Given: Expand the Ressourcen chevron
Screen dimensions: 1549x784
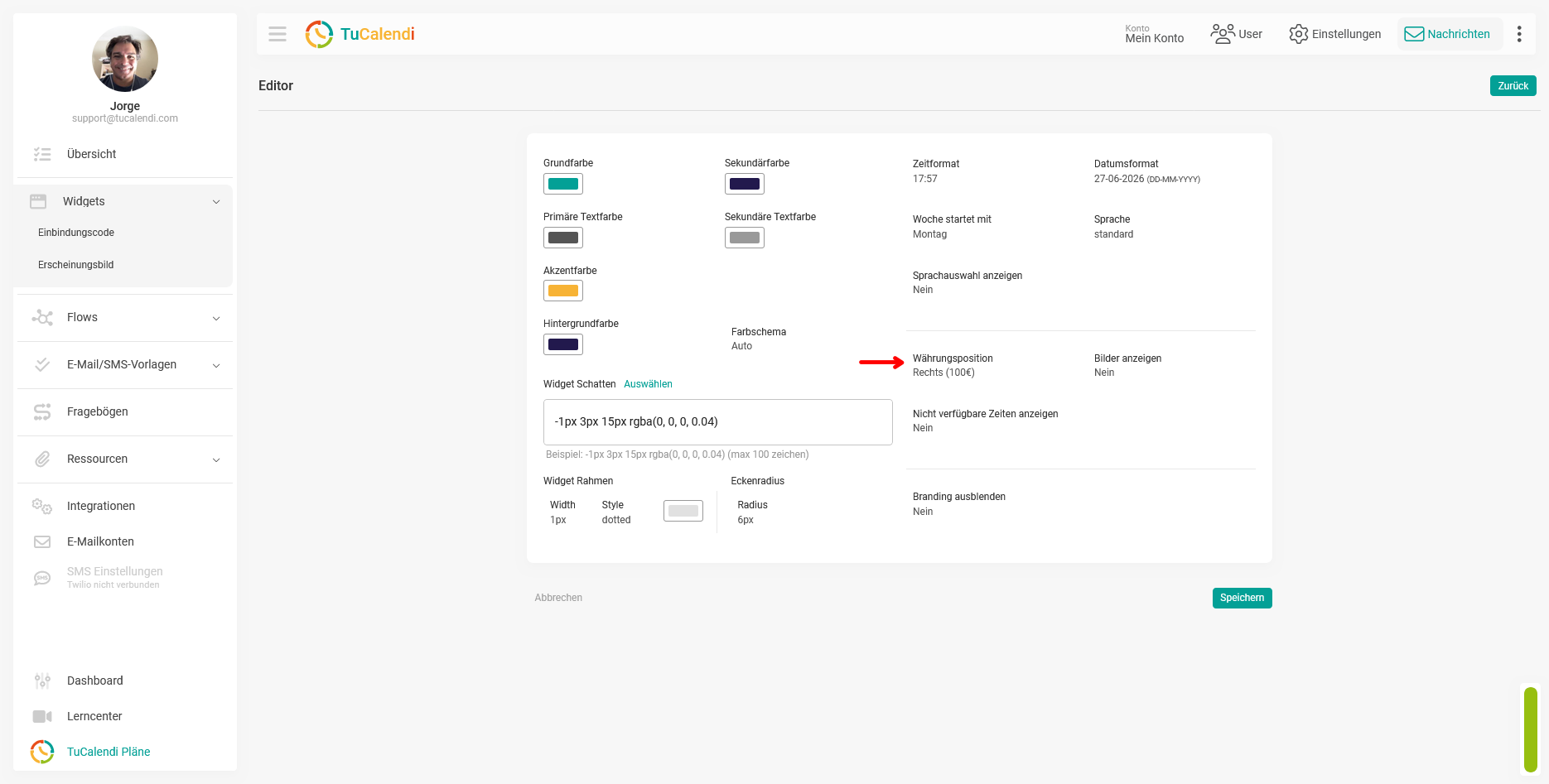Looking at the screenshot, I should [216, 459].
